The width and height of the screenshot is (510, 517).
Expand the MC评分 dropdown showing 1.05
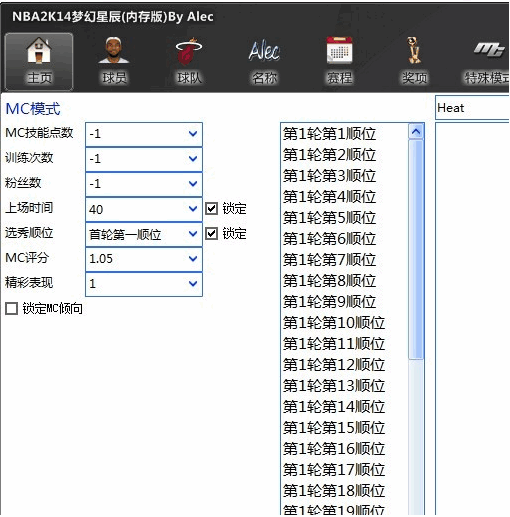[193, 259]
